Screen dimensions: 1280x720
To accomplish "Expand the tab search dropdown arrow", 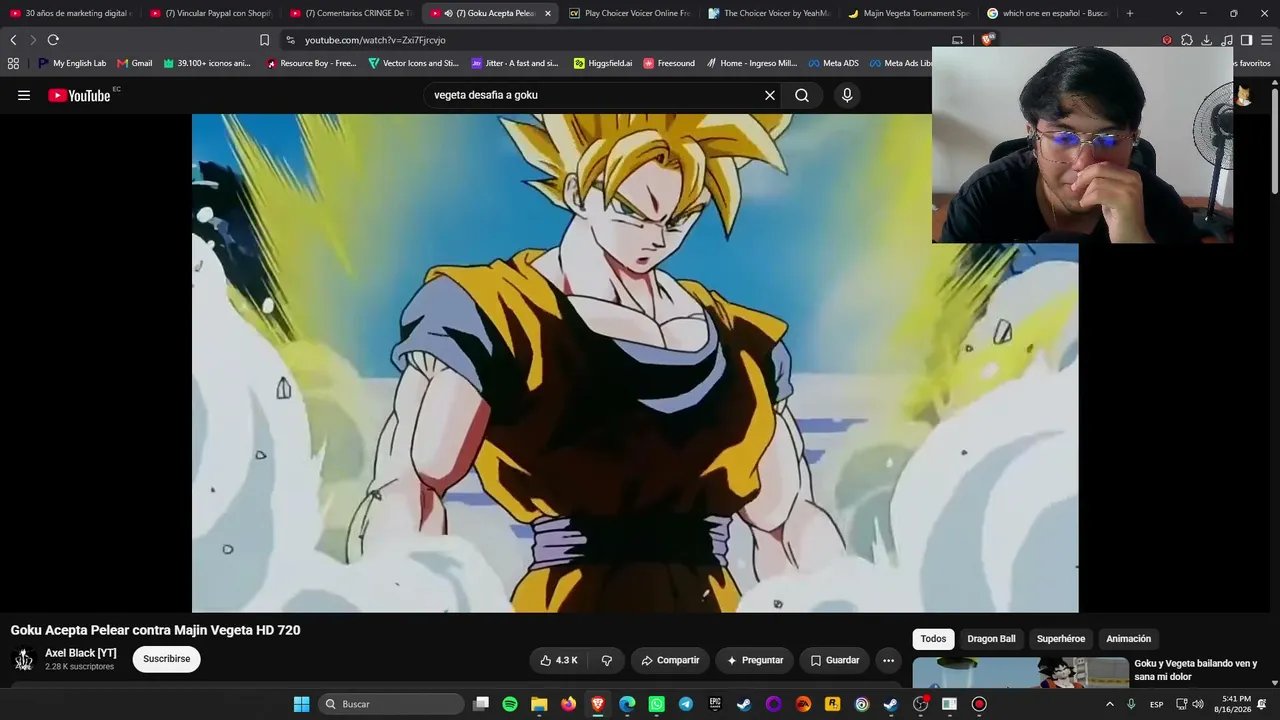I will pyautogui.click(x=1179, y=13).
